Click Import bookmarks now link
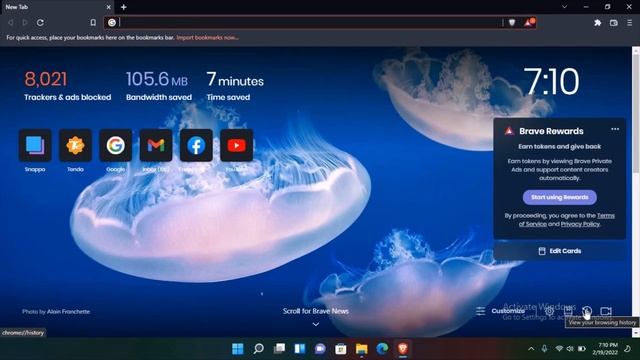The image size is (640, 360). [x=207, y=38]
